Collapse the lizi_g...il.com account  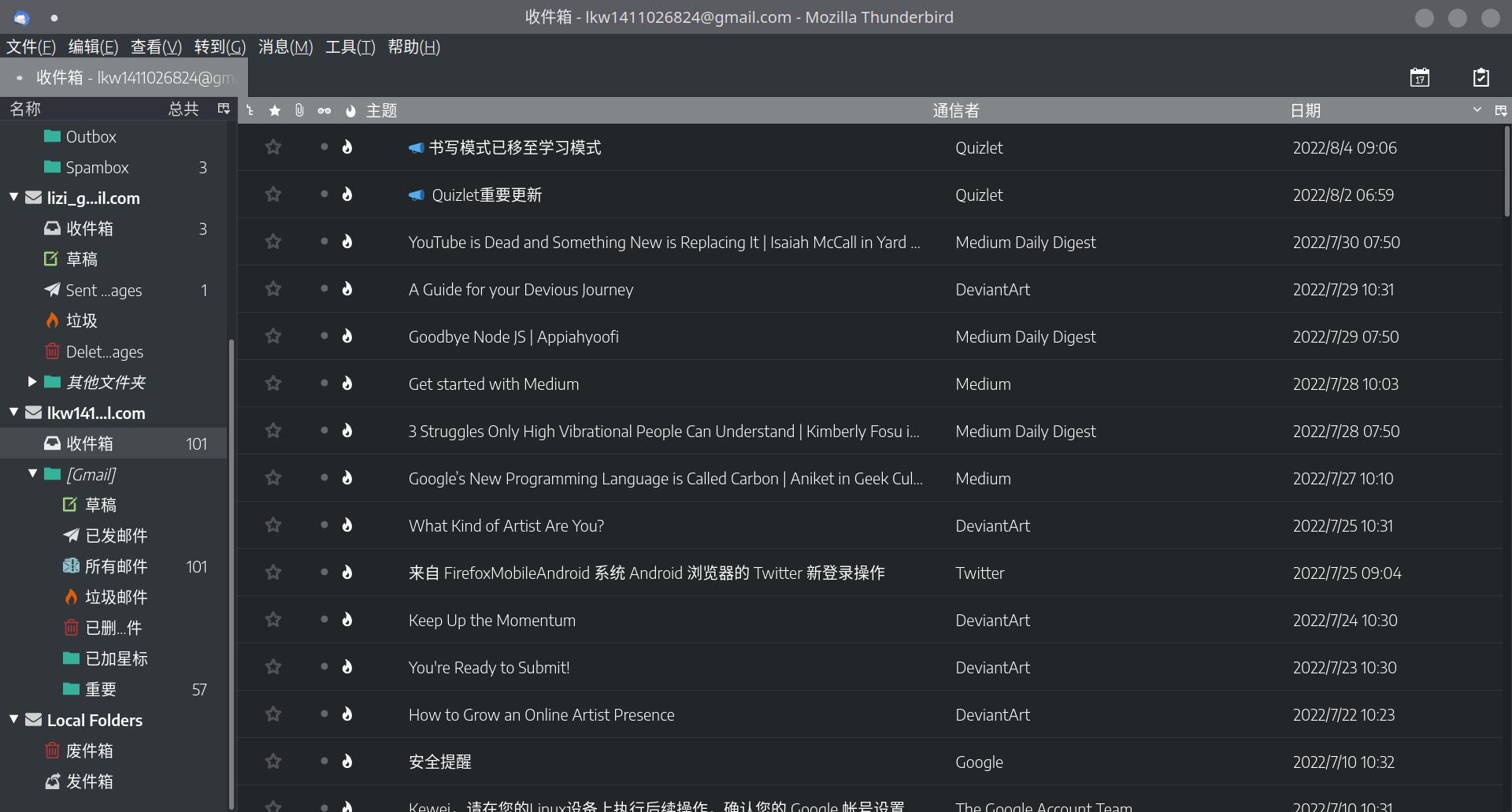pyautogui.click(x=13, y=197)
